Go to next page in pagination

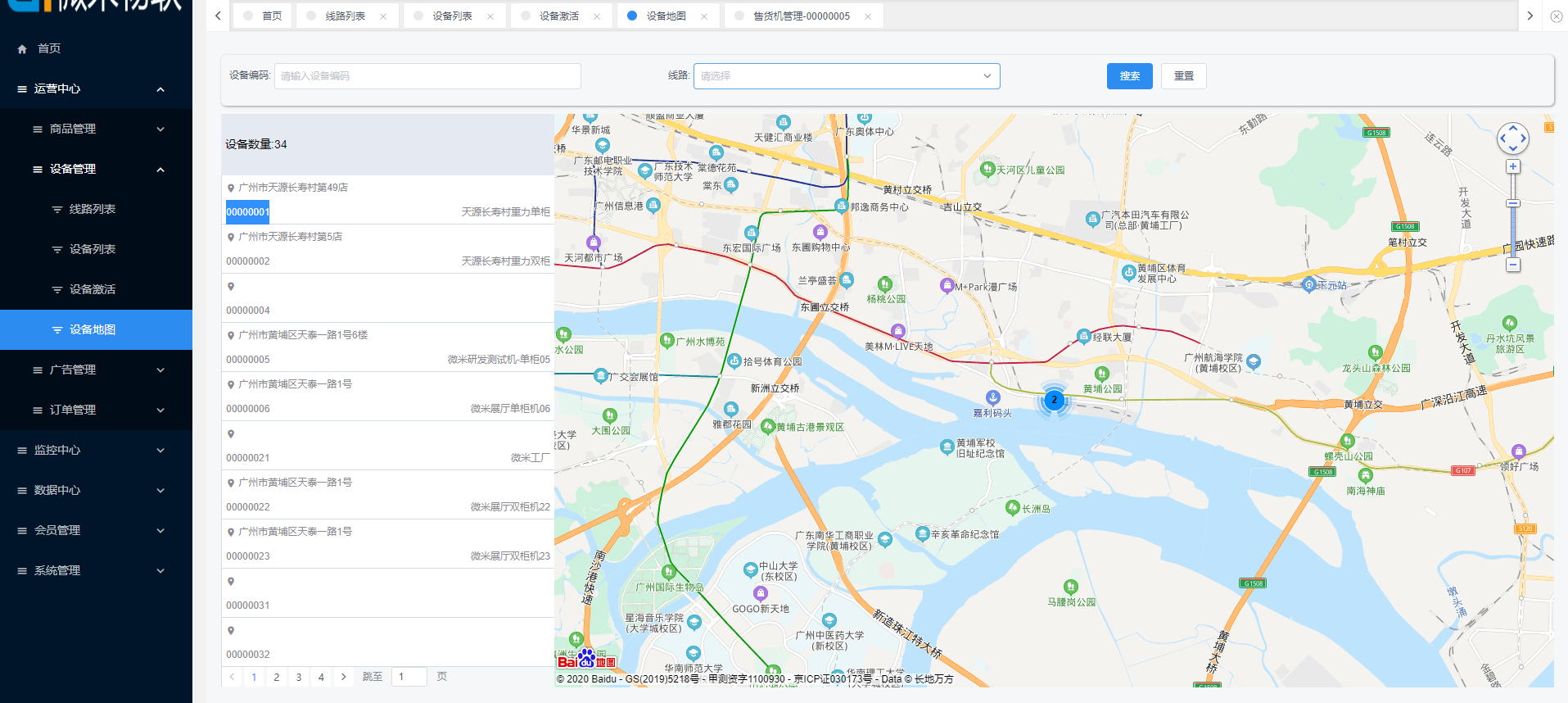pyautogui.click(x=344, y=677)
